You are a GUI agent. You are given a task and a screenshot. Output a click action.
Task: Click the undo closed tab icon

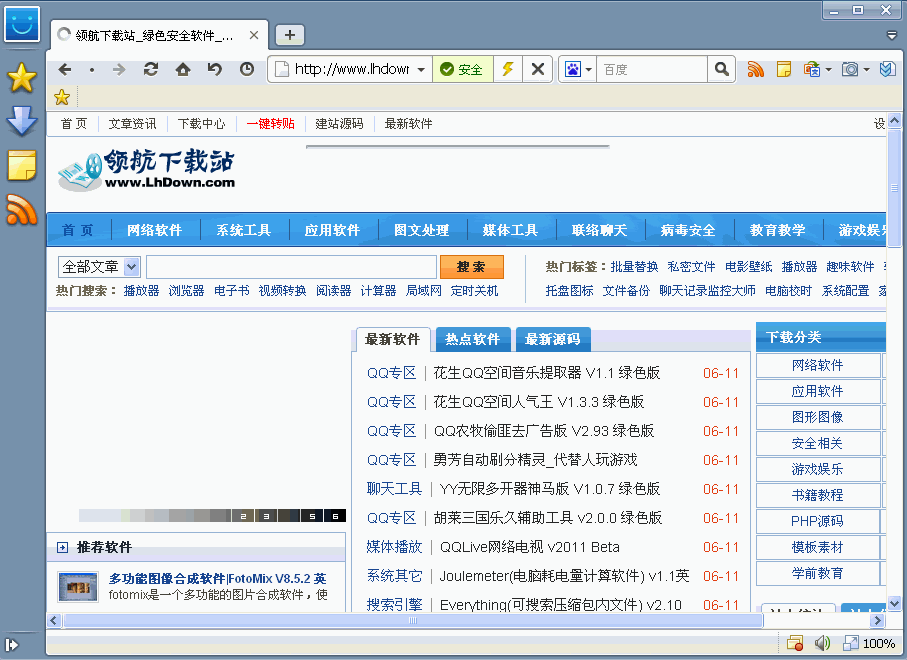[215, 69]
